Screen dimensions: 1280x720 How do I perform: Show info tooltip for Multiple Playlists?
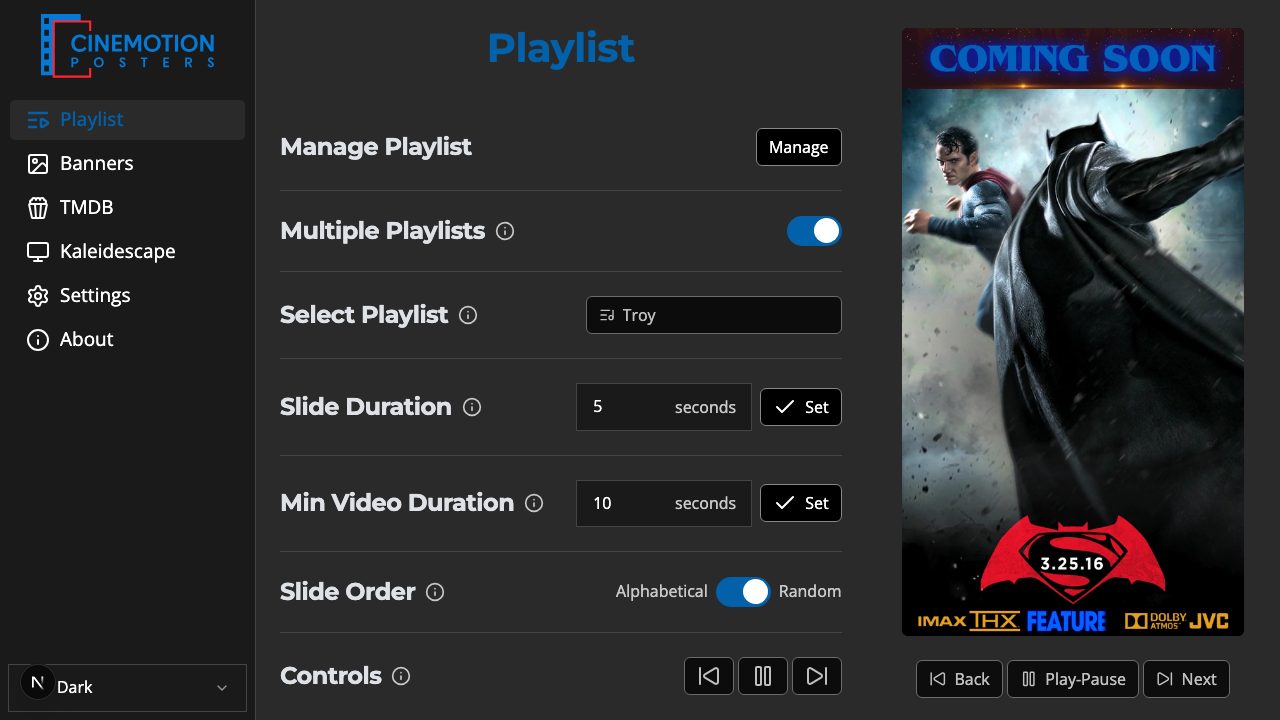(x=505, y=232)
